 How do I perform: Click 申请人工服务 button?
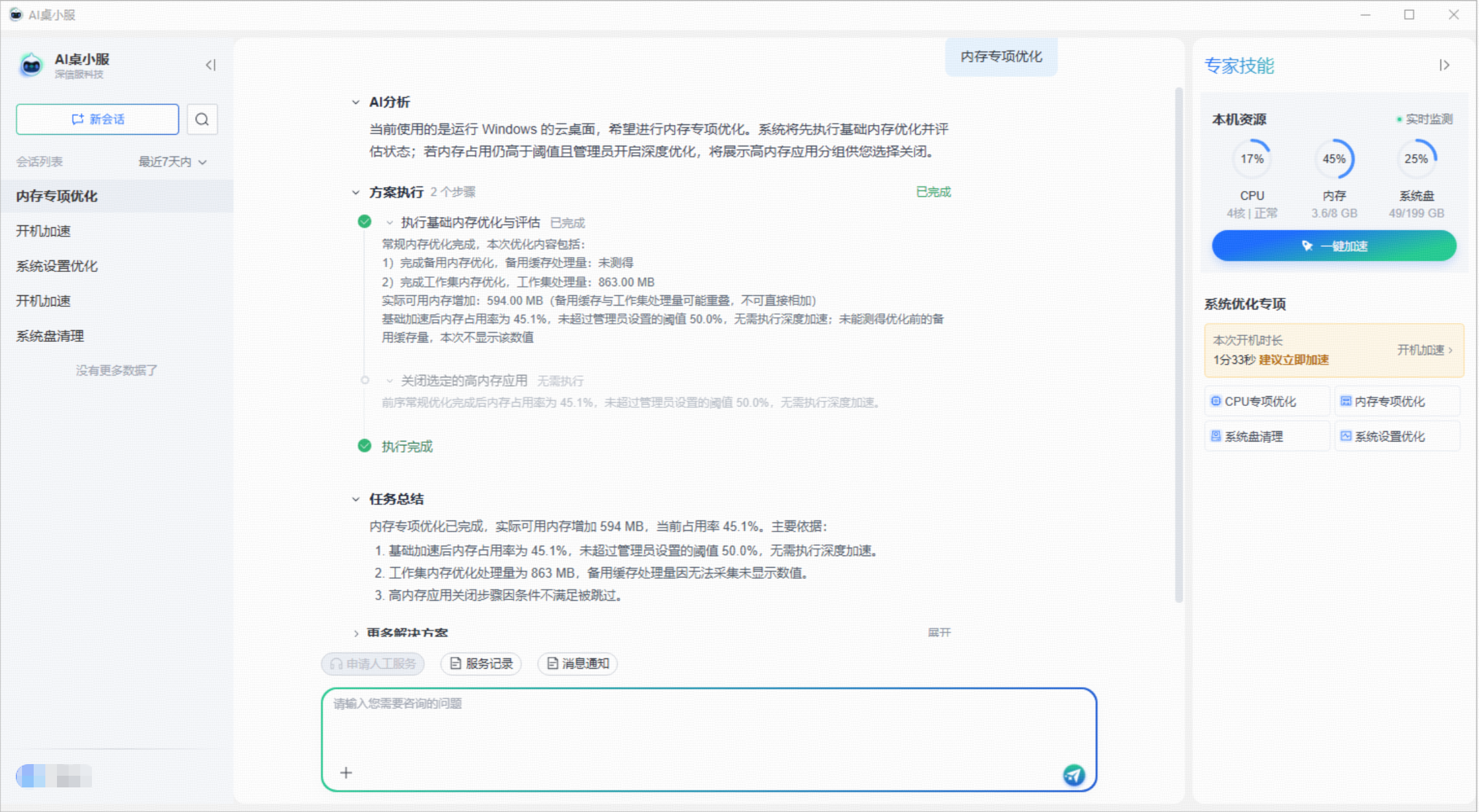tap(373, 664)
